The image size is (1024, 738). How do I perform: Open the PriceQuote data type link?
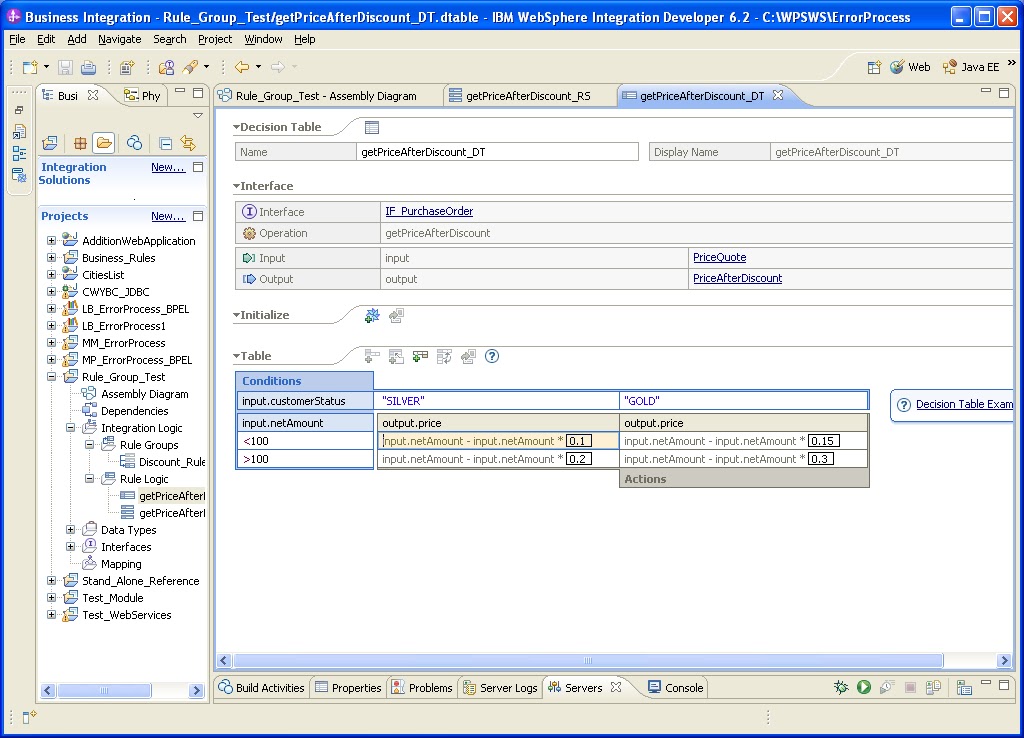point(720,257)
